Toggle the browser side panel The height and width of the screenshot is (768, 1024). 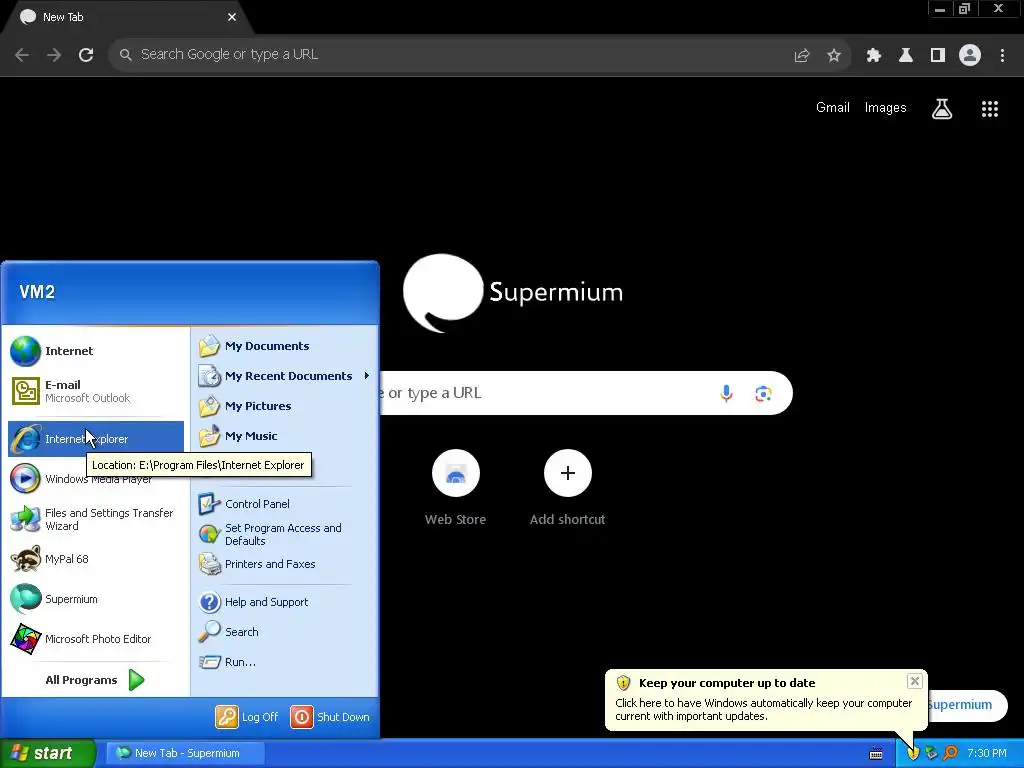point(938,56)
